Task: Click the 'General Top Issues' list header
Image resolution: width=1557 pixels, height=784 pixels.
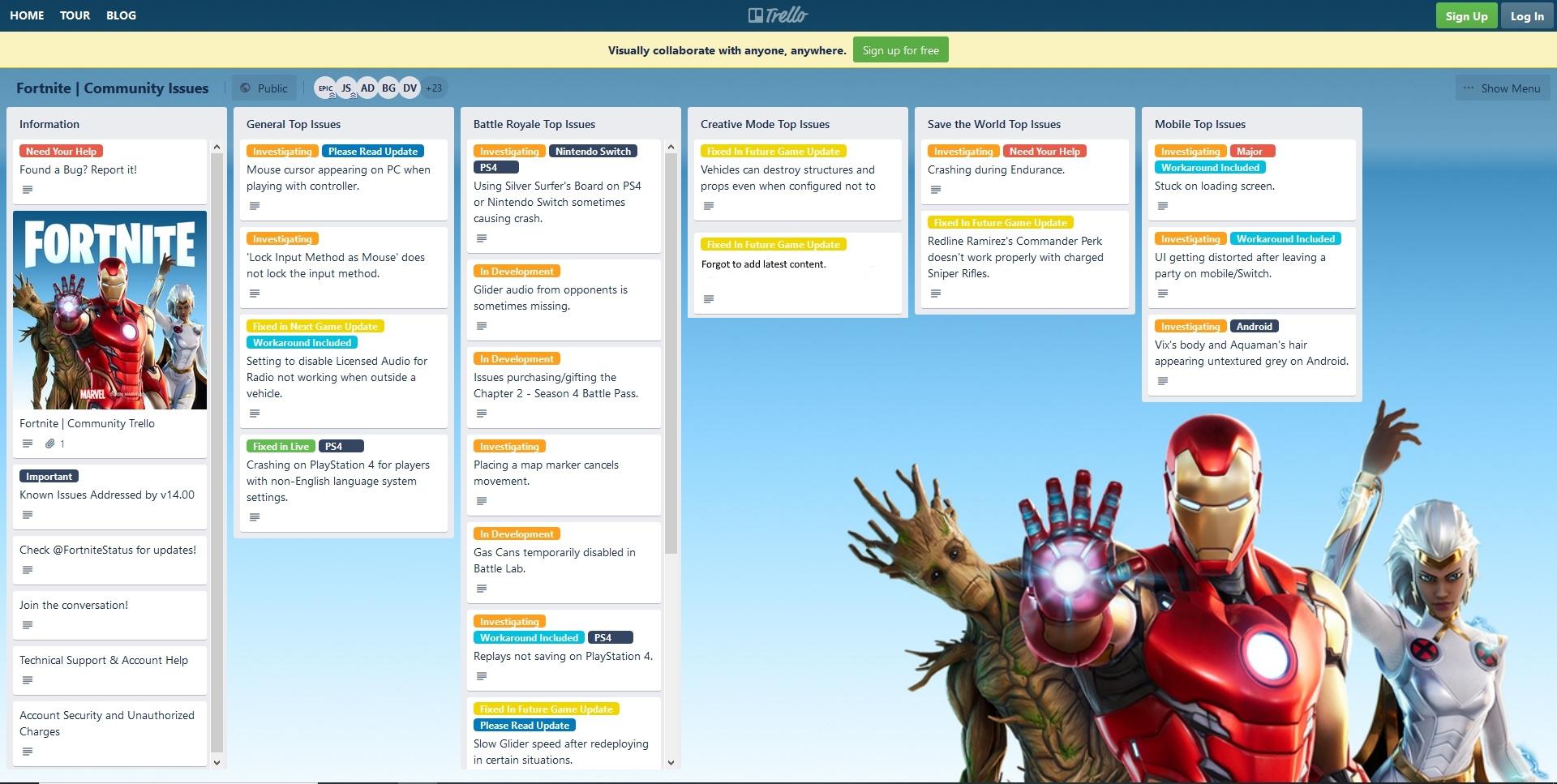Action: 294,124
